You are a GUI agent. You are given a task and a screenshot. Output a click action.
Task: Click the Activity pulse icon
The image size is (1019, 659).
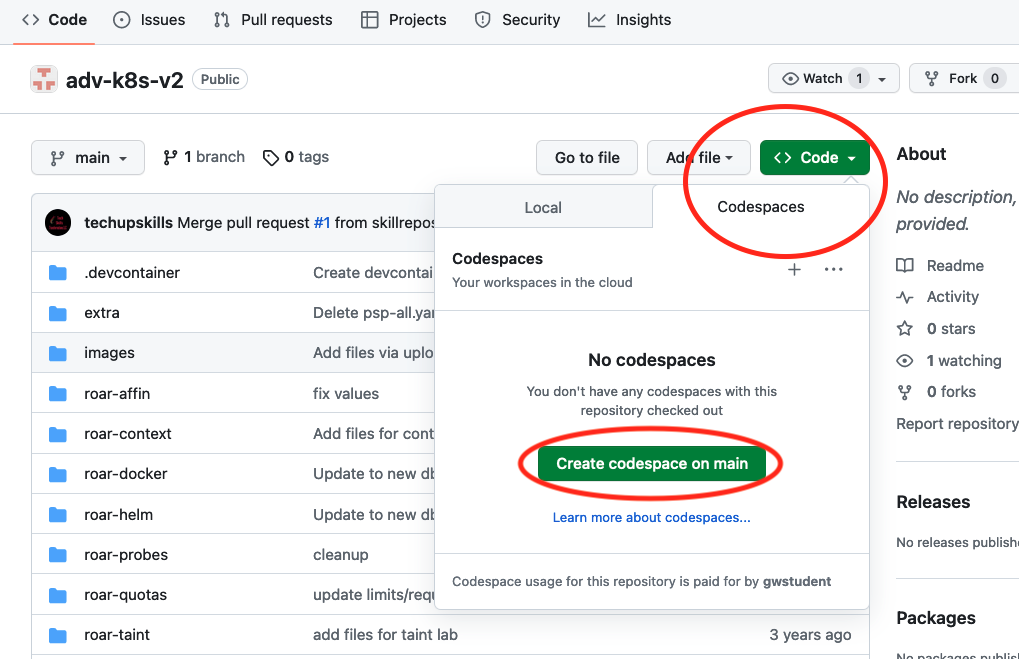pyautogui.click(x=905, y=297)
